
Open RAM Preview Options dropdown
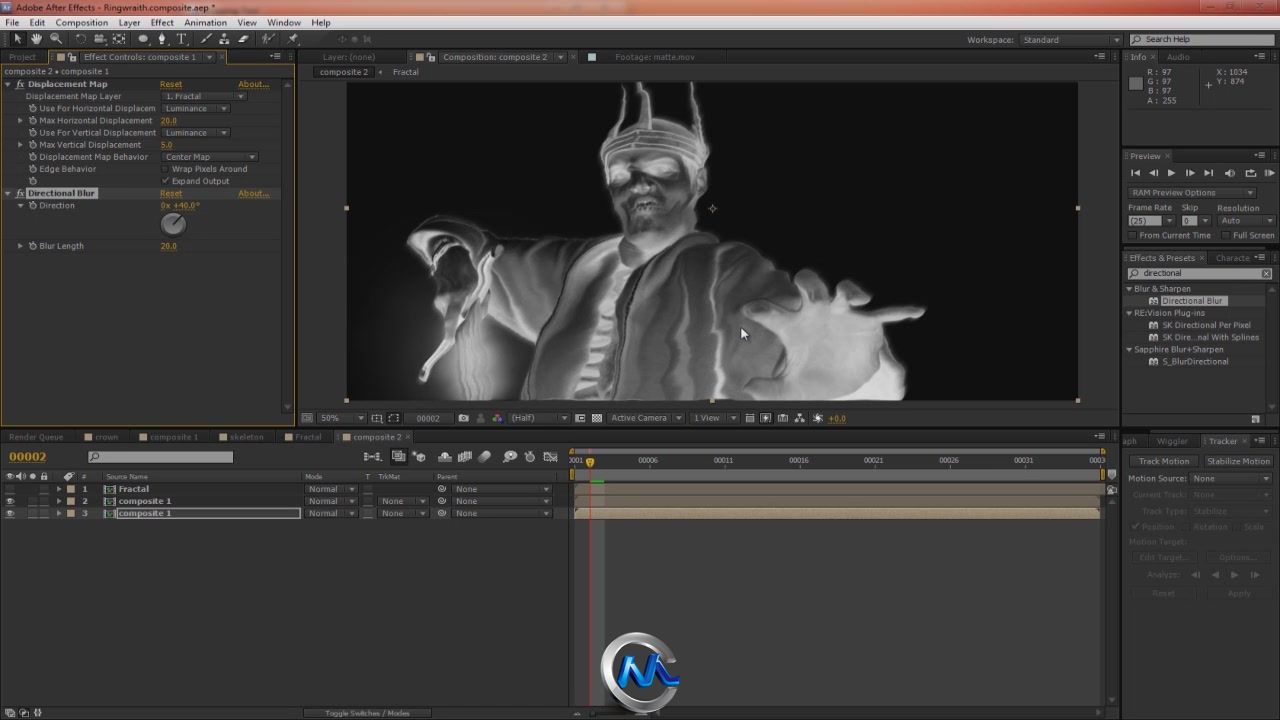tap(1192, 193)
